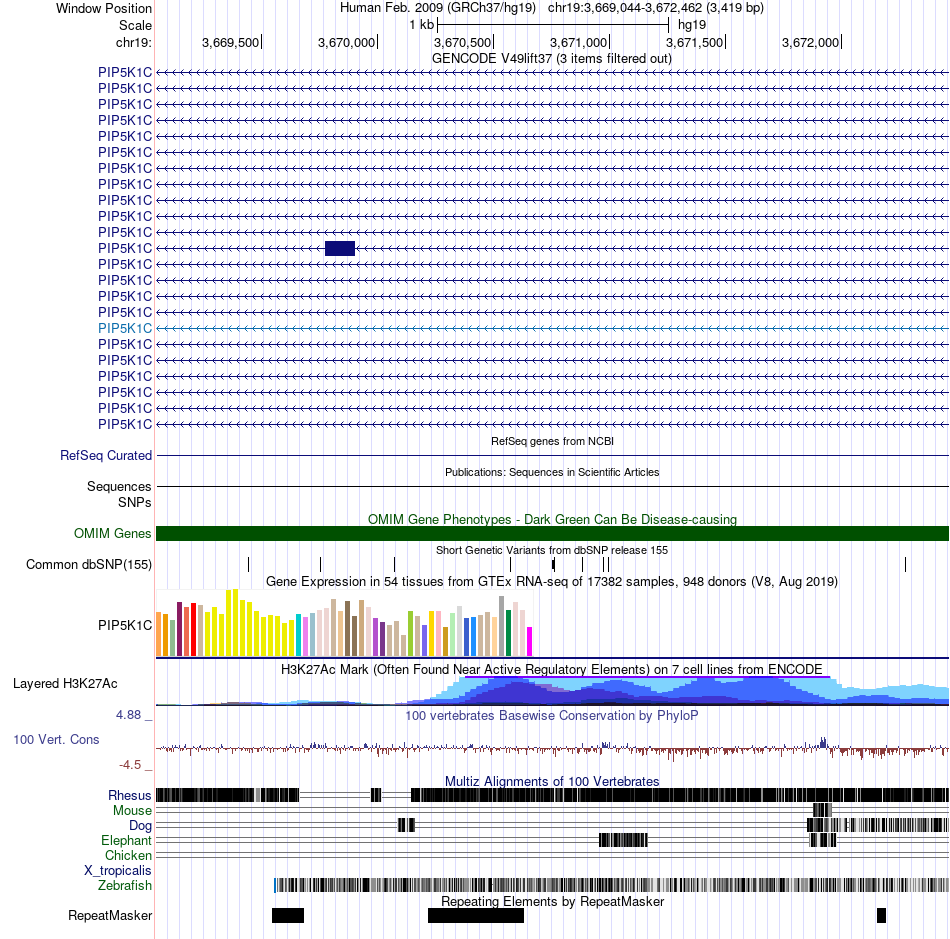Image resolution: width=950 pixels, height=939 pixels.
Task: Open the H3K27Ac Mark track title
Action: click(551, 669)
